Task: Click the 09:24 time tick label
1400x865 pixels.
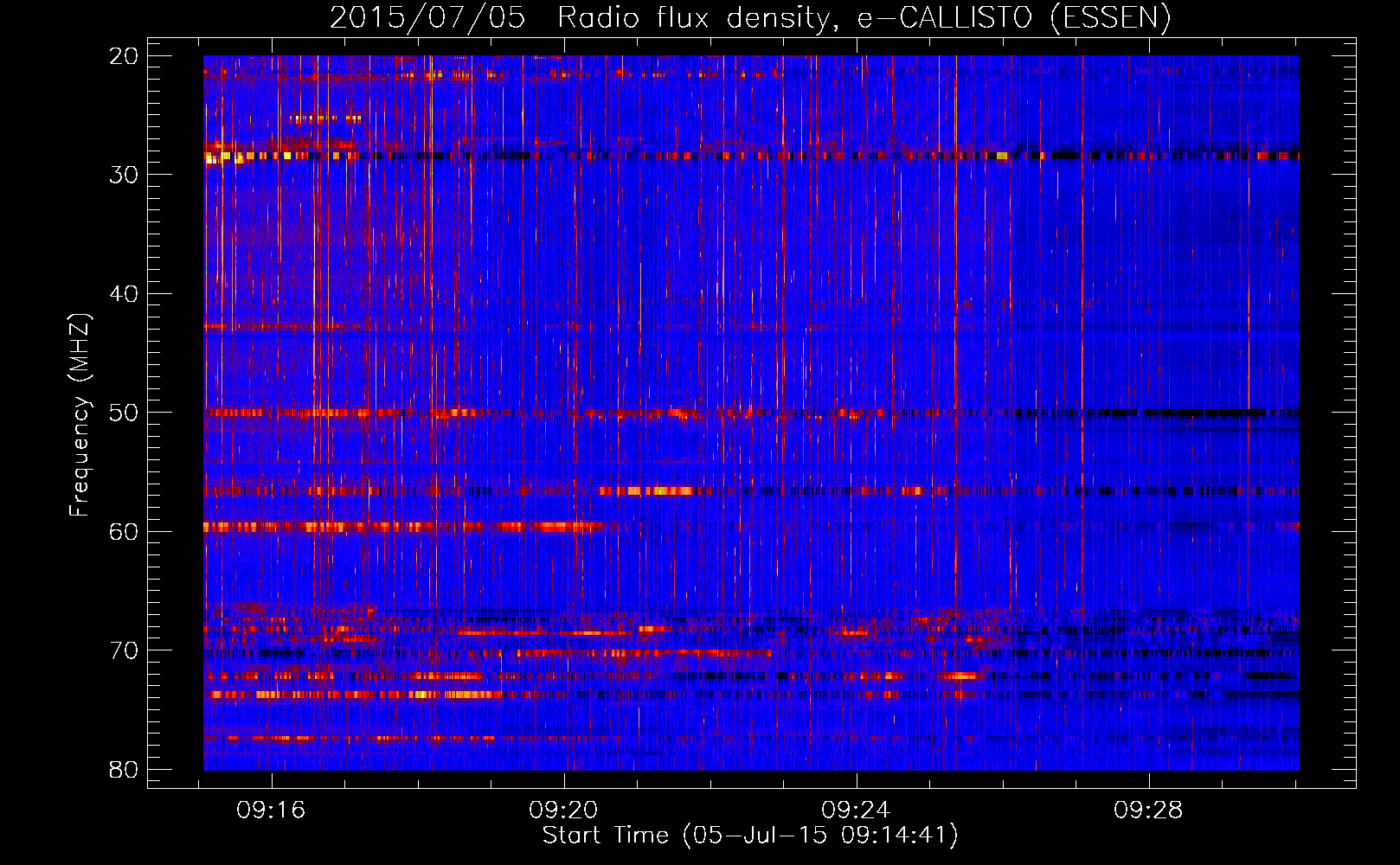Action: [x=857, y=811]
